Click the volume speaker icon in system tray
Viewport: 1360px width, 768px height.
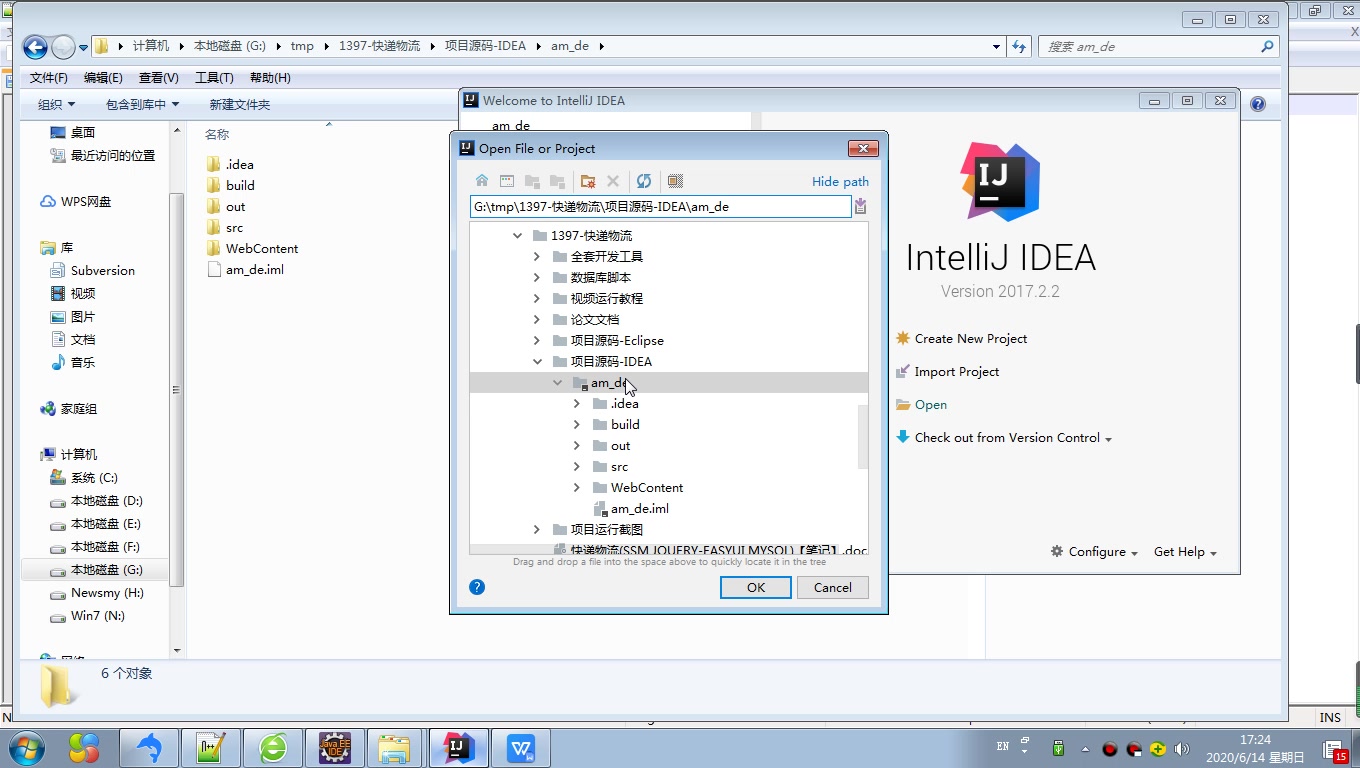[x=1182, y=748]
